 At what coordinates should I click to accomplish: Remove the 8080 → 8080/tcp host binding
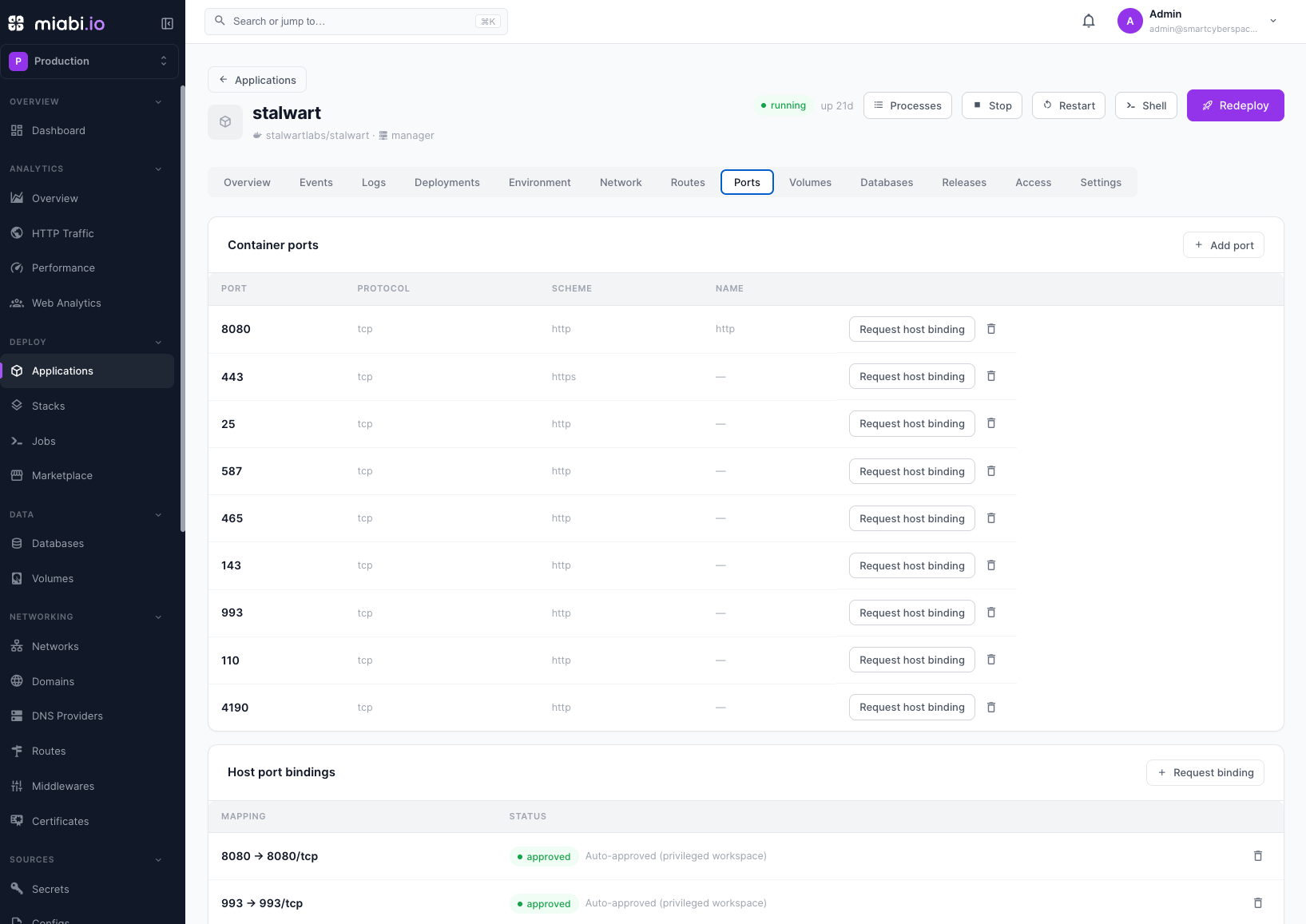coord(1258,856)
